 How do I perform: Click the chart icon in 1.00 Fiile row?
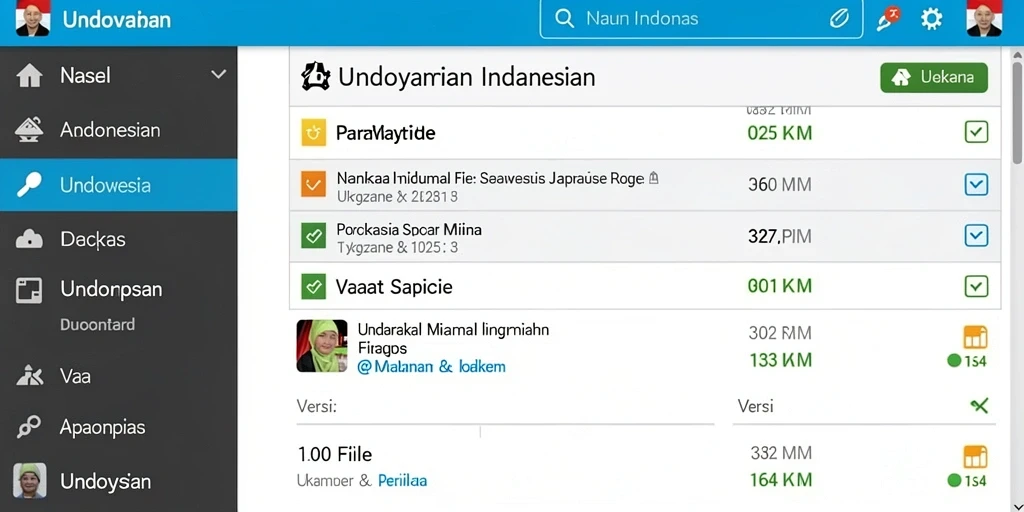coord(975,456)
